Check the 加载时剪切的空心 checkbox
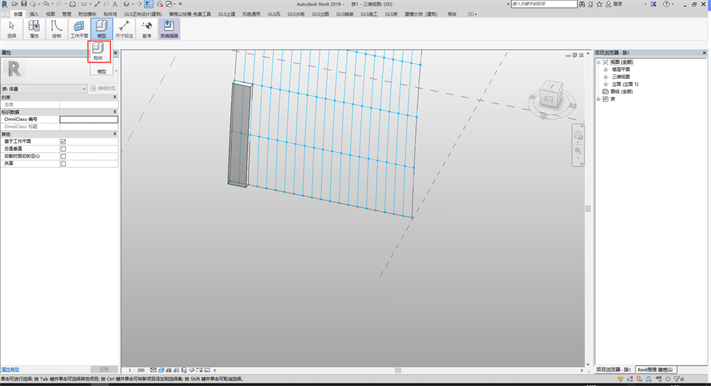711x386 pixels. (63, 156)
